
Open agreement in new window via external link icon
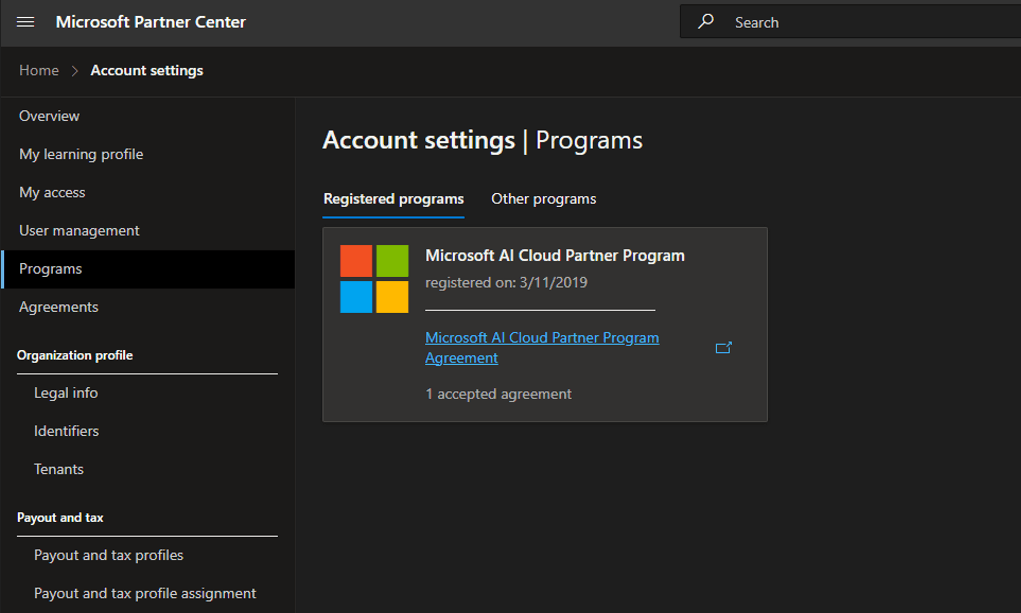(723, 347)
